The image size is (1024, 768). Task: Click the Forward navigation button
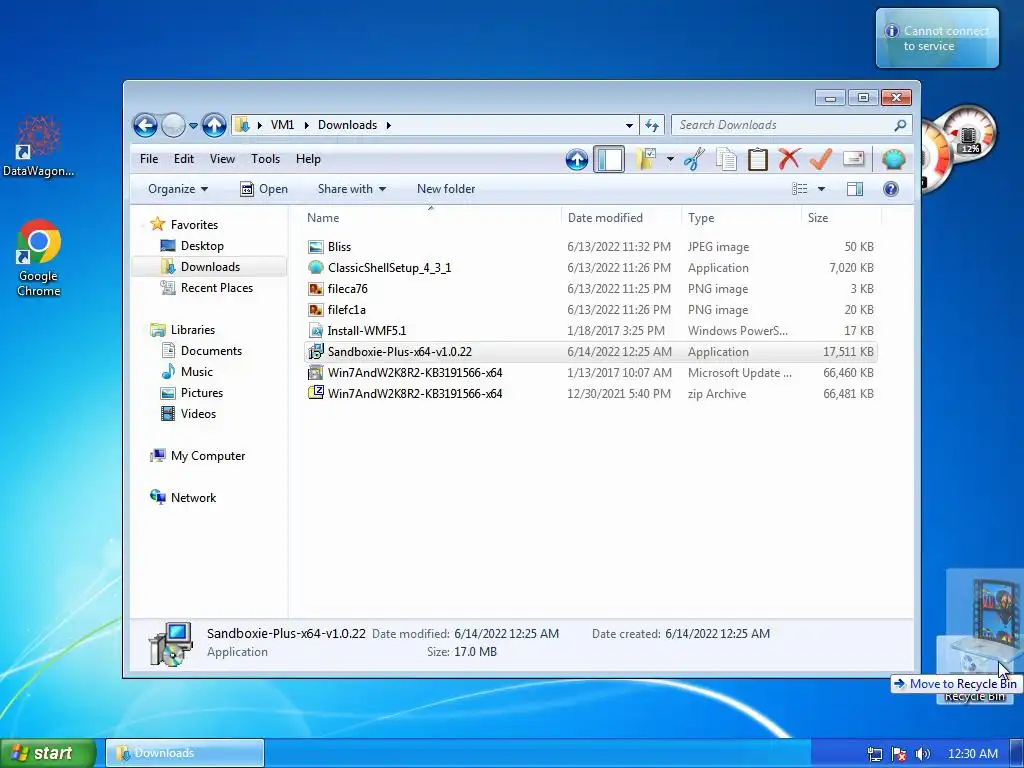tap(173, 125)
